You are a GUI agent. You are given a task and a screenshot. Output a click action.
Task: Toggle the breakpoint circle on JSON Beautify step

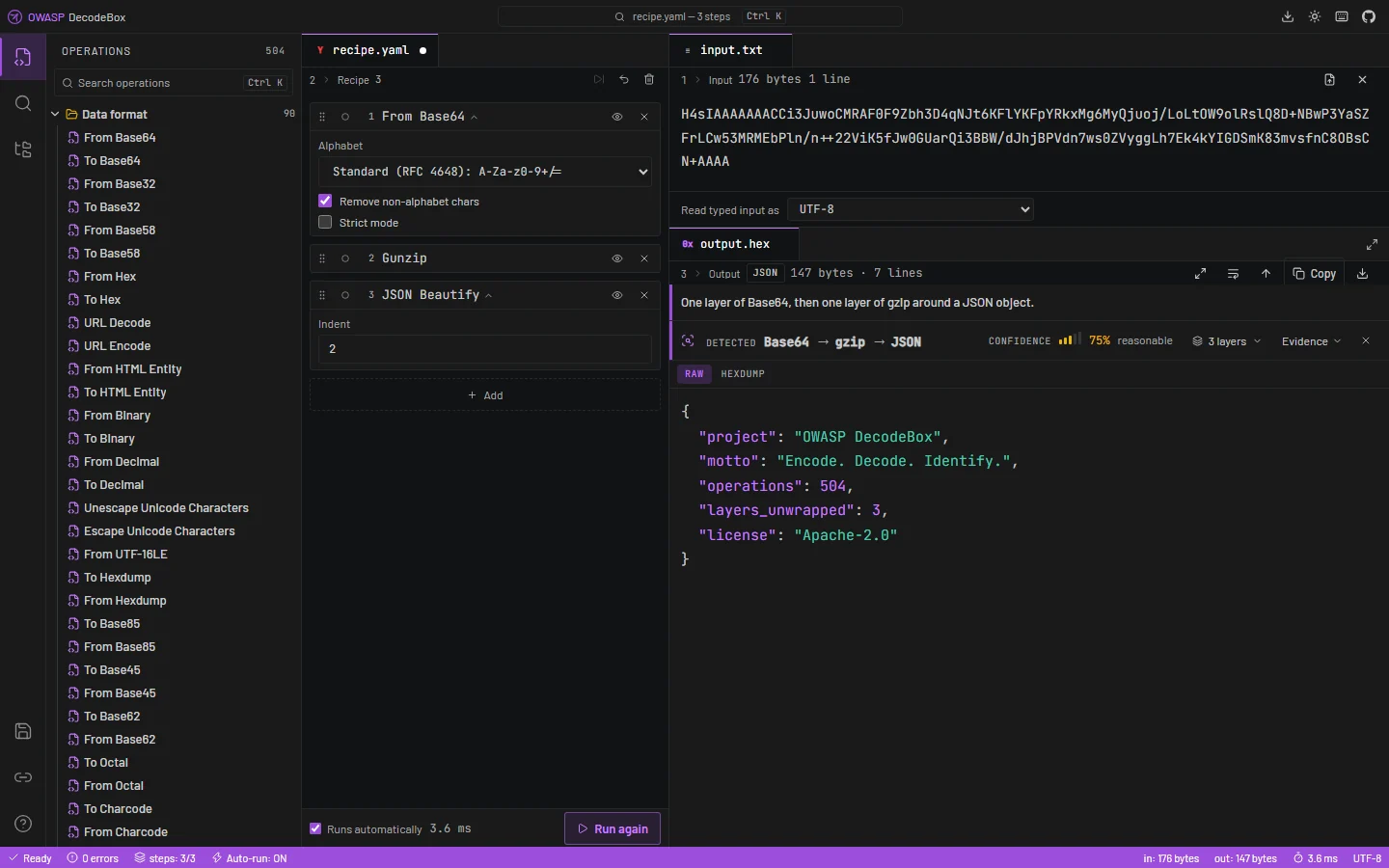pos(345,295)
